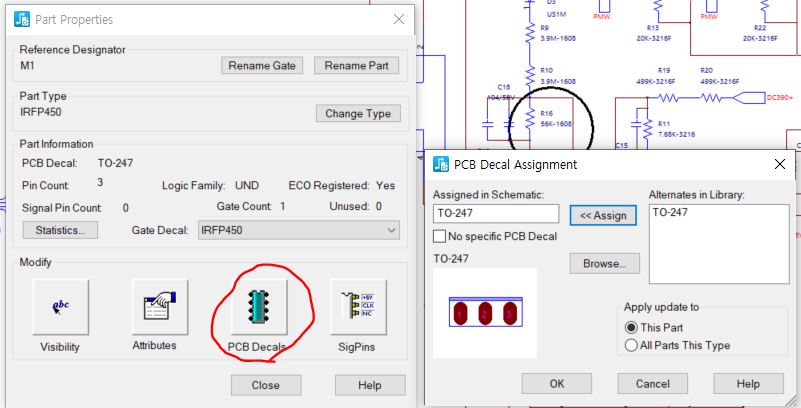Viewport: 801px width, 408px height.
Task: Click the PCB Decal Assignment title icon
Action: pyautogui.click(x=440, y=164)
